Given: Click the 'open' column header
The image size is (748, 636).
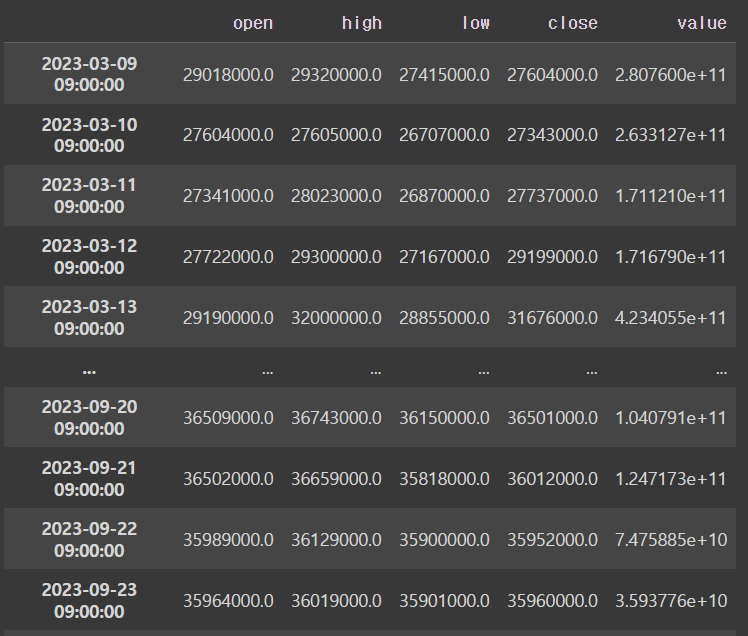Looking at the screenshot, I should tap(253, 23).
